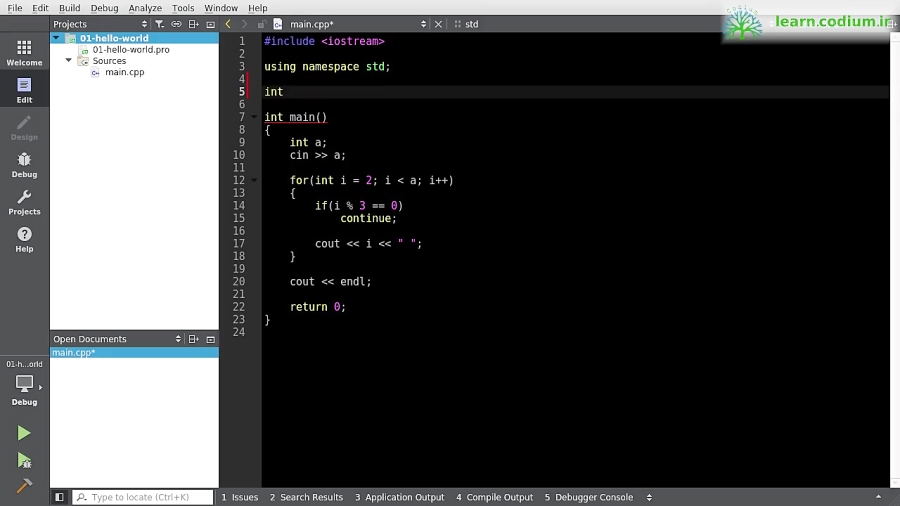Viewport: 900px width, 506px height.
Task: Open the Projects mode wrench icon
Action: pos(24,201)
